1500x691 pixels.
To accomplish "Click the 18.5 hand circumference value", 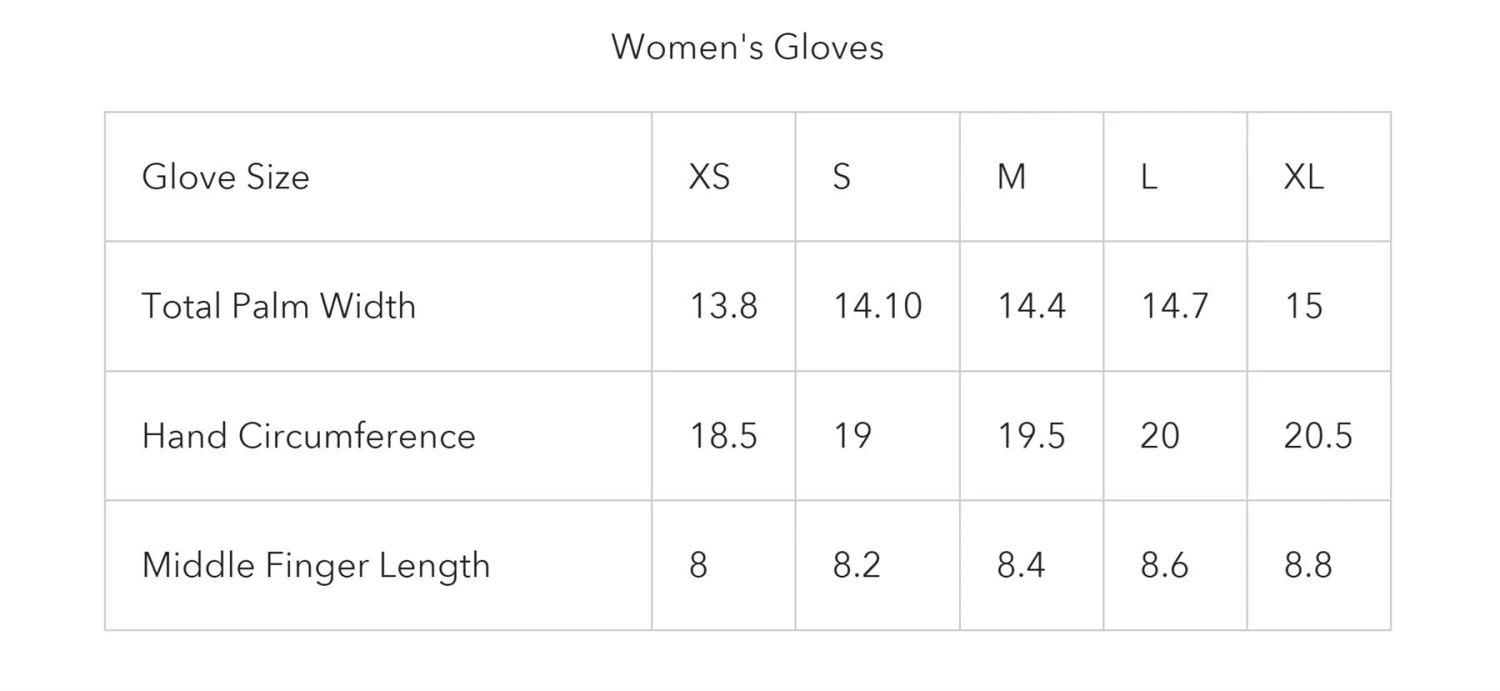I will [x=723, y=436].
